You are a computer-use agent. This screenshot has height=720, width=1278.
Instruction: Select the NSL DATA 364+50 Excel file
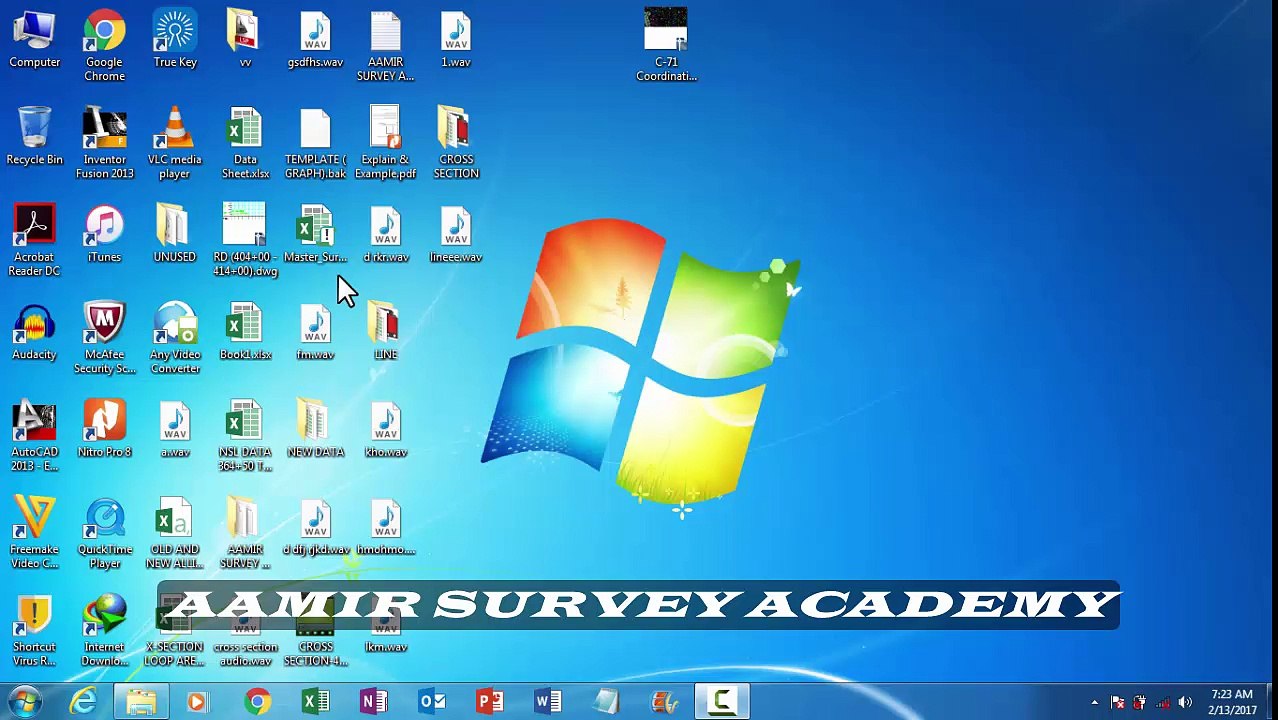pos(245,437)
